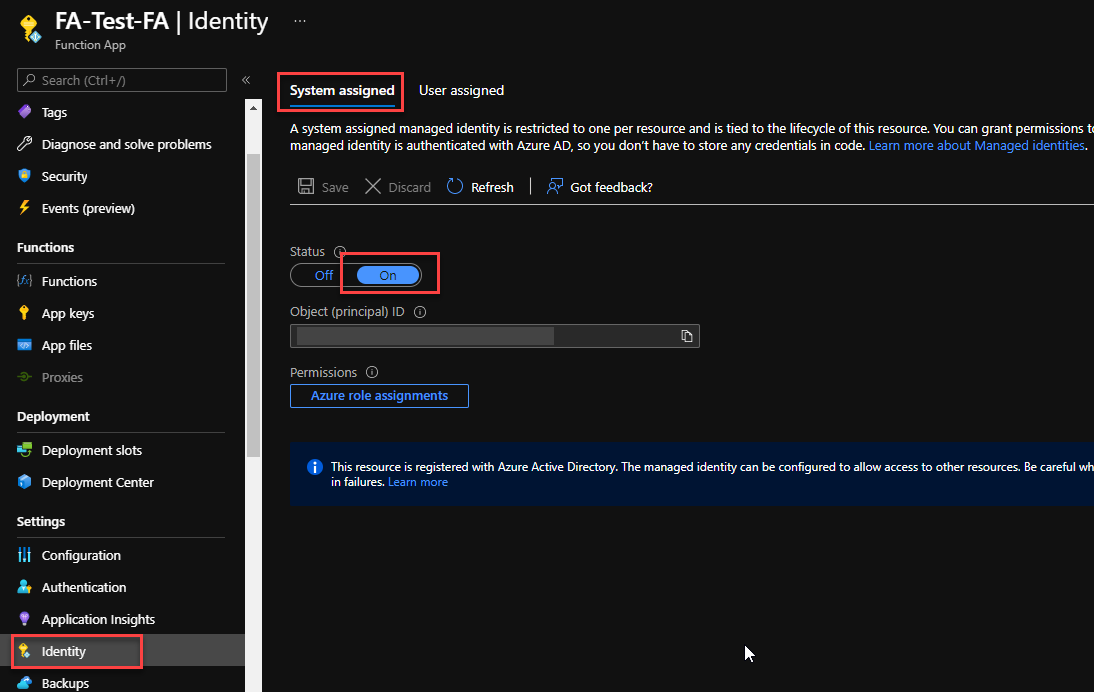The image size is (1094, 692).
Task: Set Status toggle to On
Action: 388,275
